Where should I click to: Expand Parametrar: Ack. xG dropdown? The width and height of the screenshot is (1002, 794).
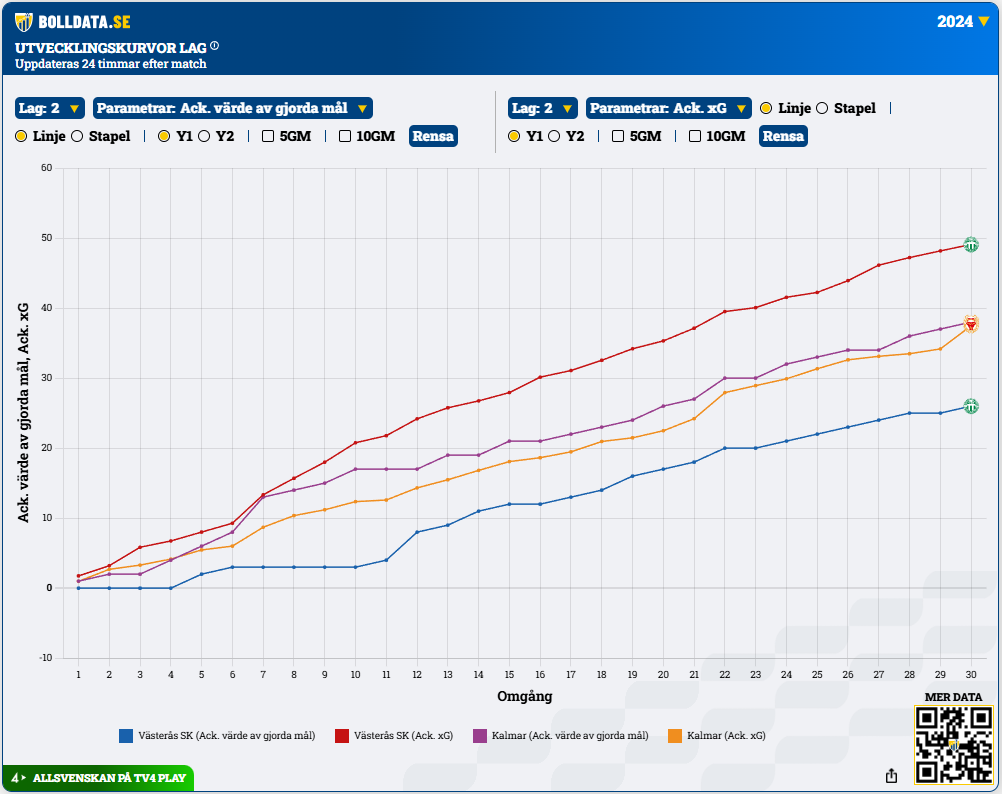(668, 108)
